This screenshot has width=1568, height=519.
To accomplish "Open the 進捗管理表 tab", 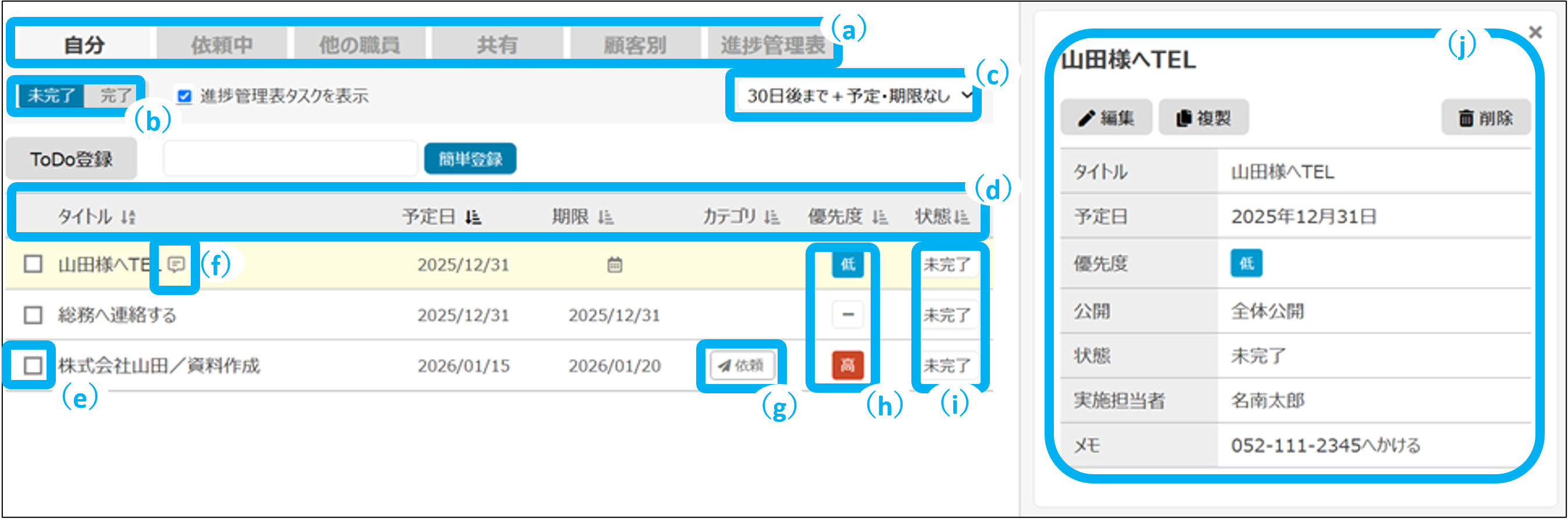I will click(x=772, y=45).
